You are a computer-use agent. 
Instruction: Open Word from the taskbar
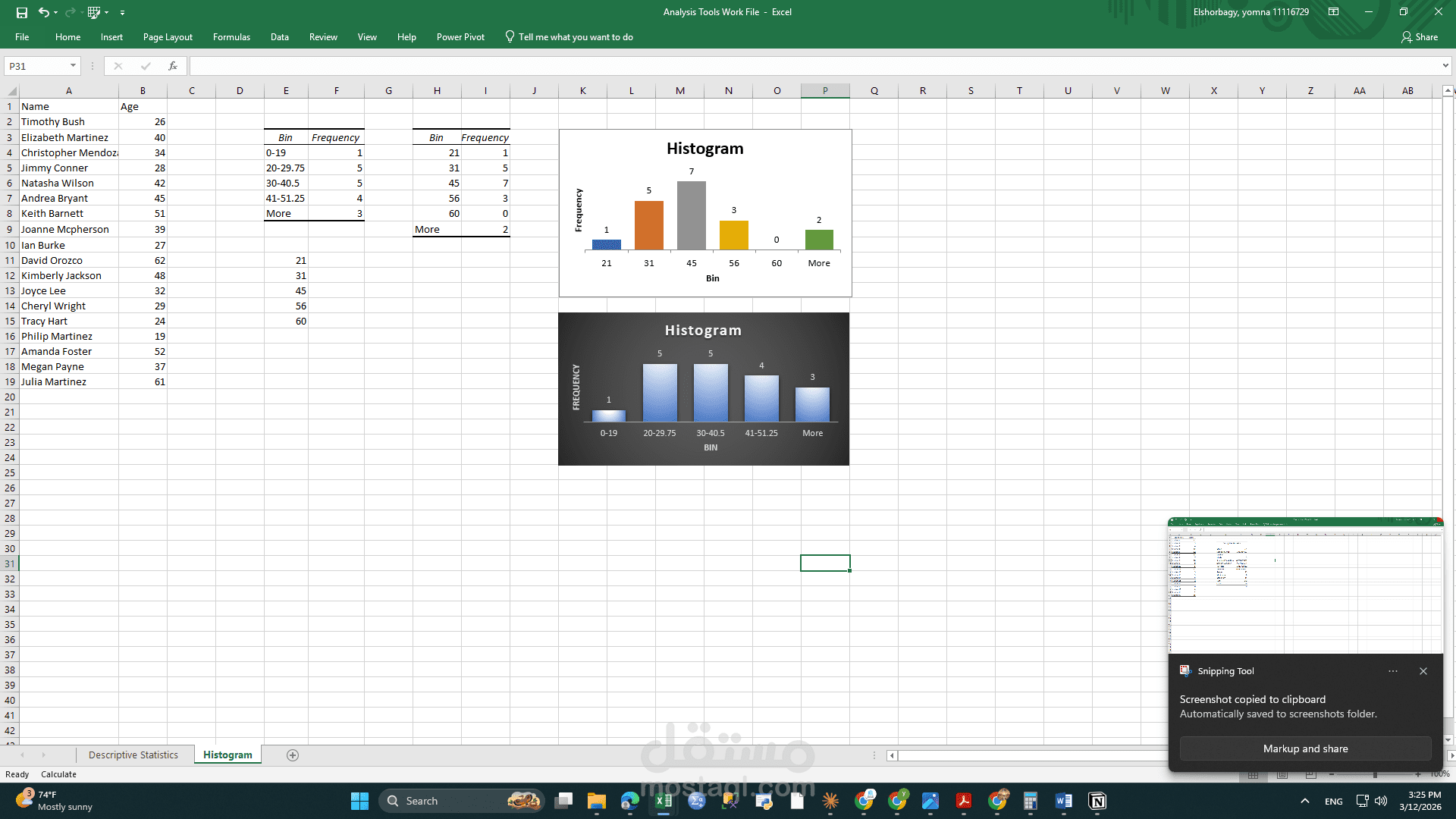(1063, 801)
